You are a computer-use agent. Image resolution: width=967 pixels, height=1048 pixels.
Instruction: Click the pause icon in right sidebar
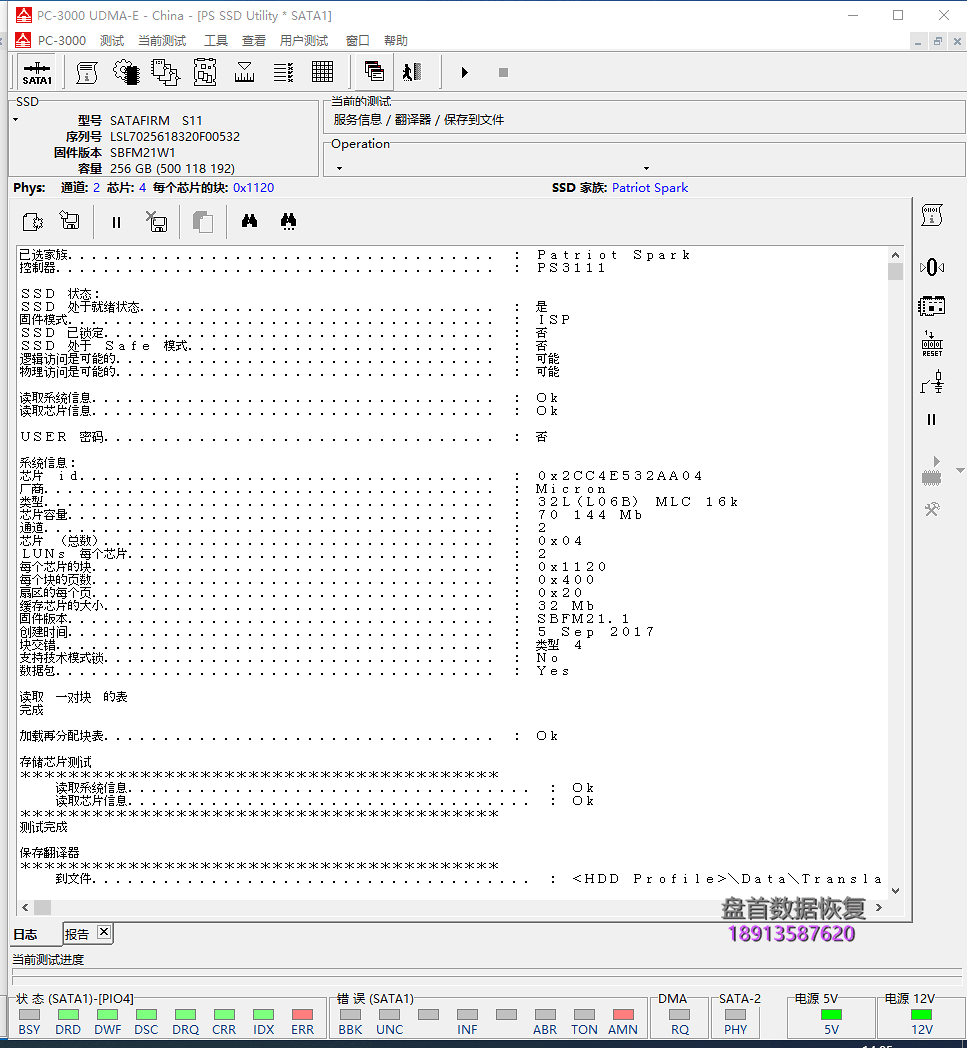(x=932, y=420)
